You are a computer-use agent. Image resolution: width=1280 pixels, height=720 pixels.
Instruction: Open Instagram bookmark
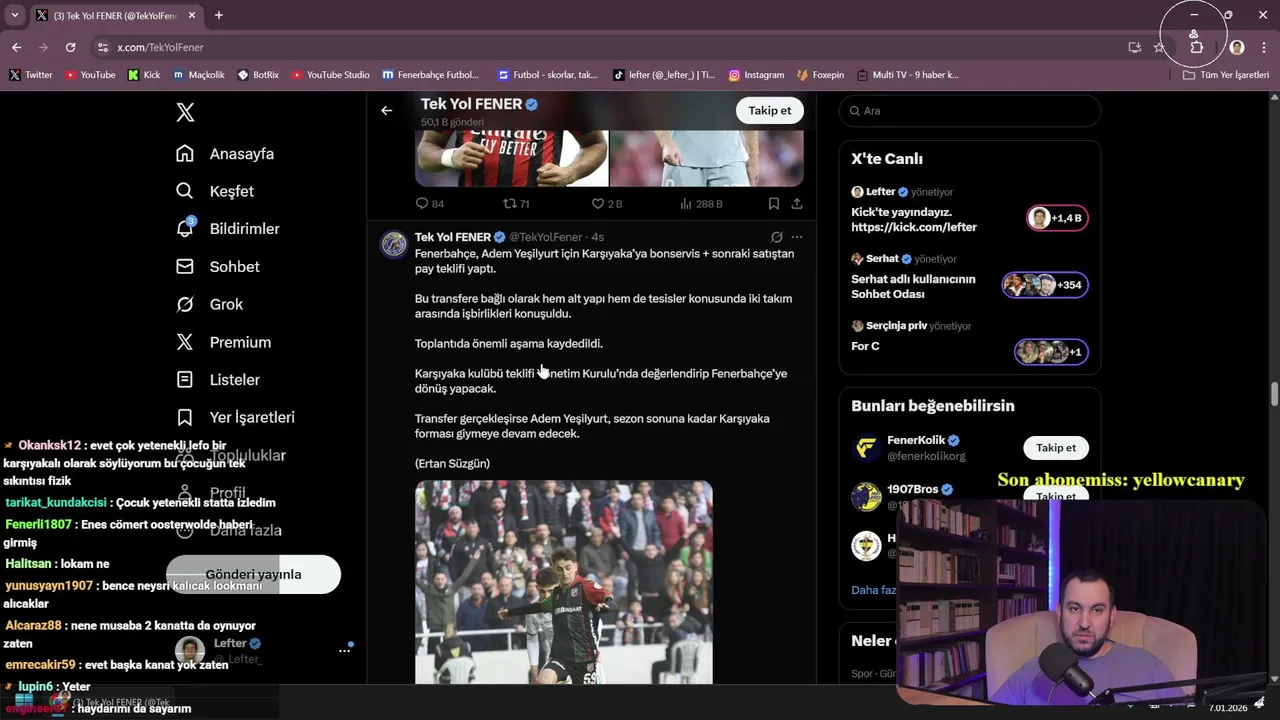click(756, 75)
